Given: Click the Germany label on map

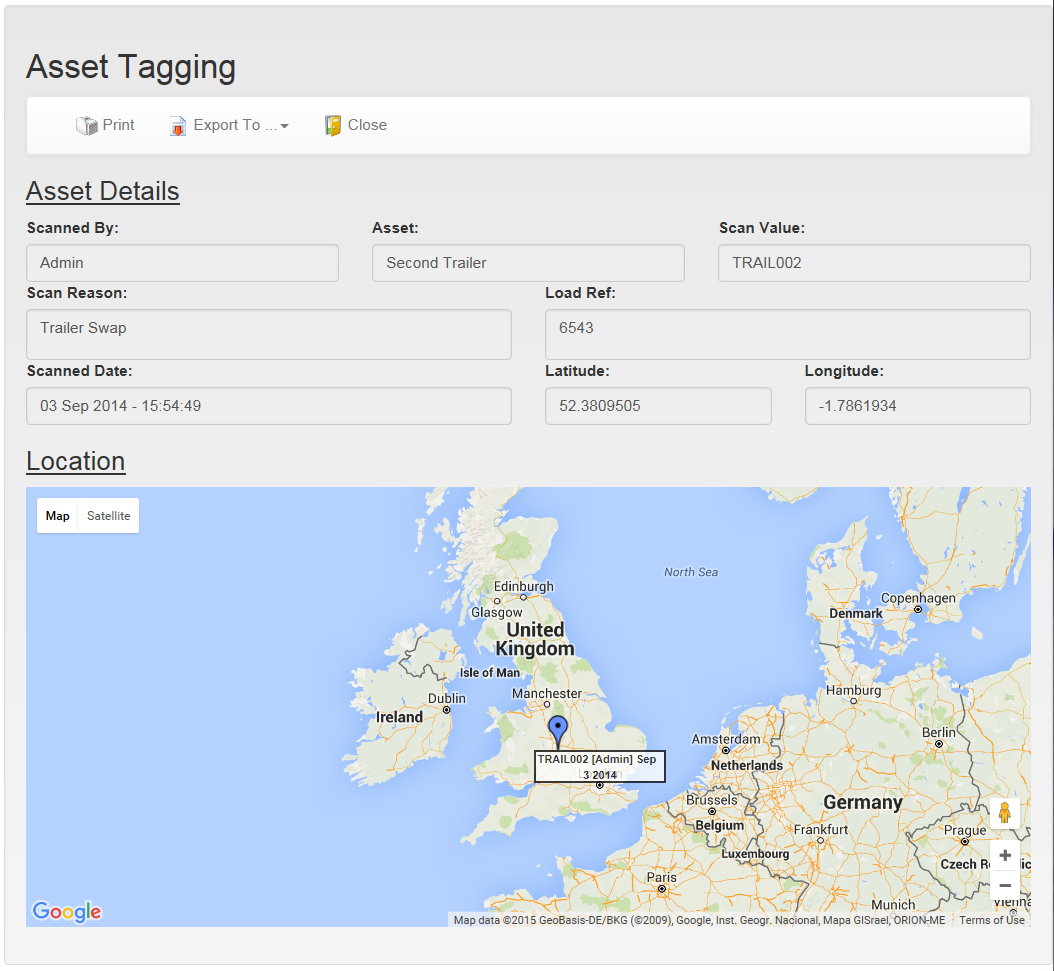Looking at the screenshot, I should 863,802.
